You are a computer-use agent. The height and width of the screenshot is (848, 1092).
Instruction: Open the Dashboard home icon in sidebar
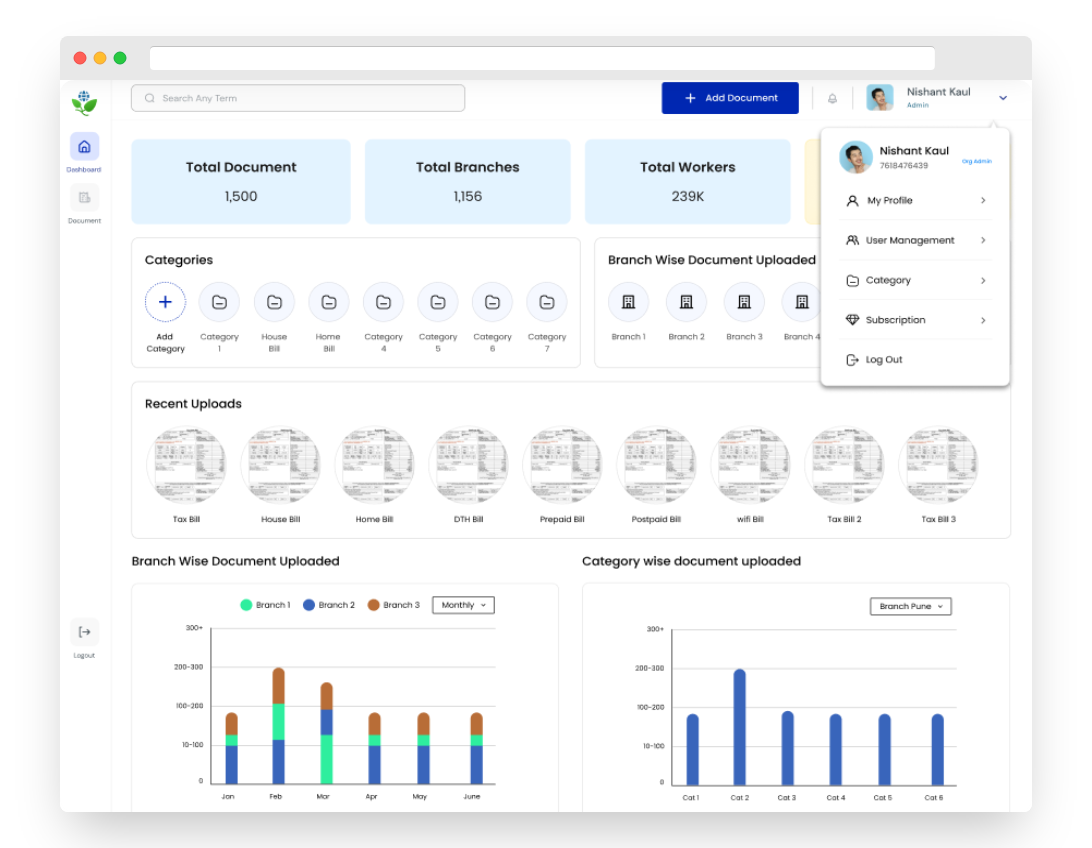[x=84, y=147]
